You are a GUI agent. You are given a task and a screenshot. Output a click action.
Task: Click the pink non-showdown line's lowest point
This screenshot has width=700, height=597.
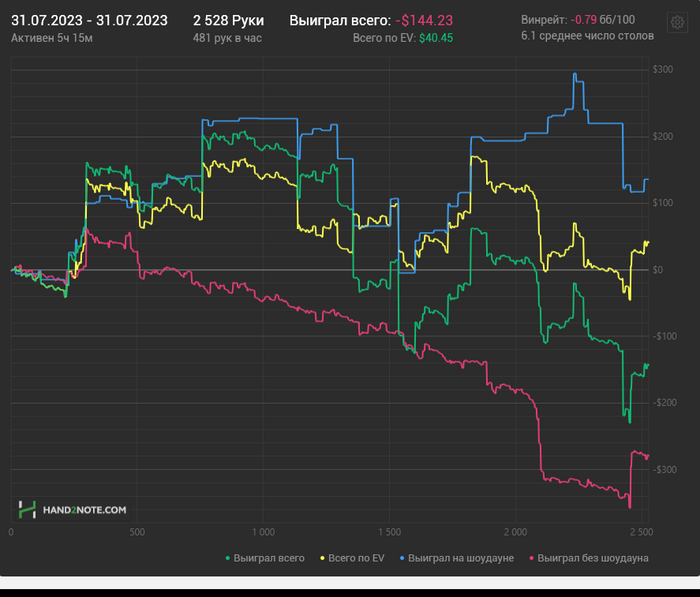tap(629, 507)
